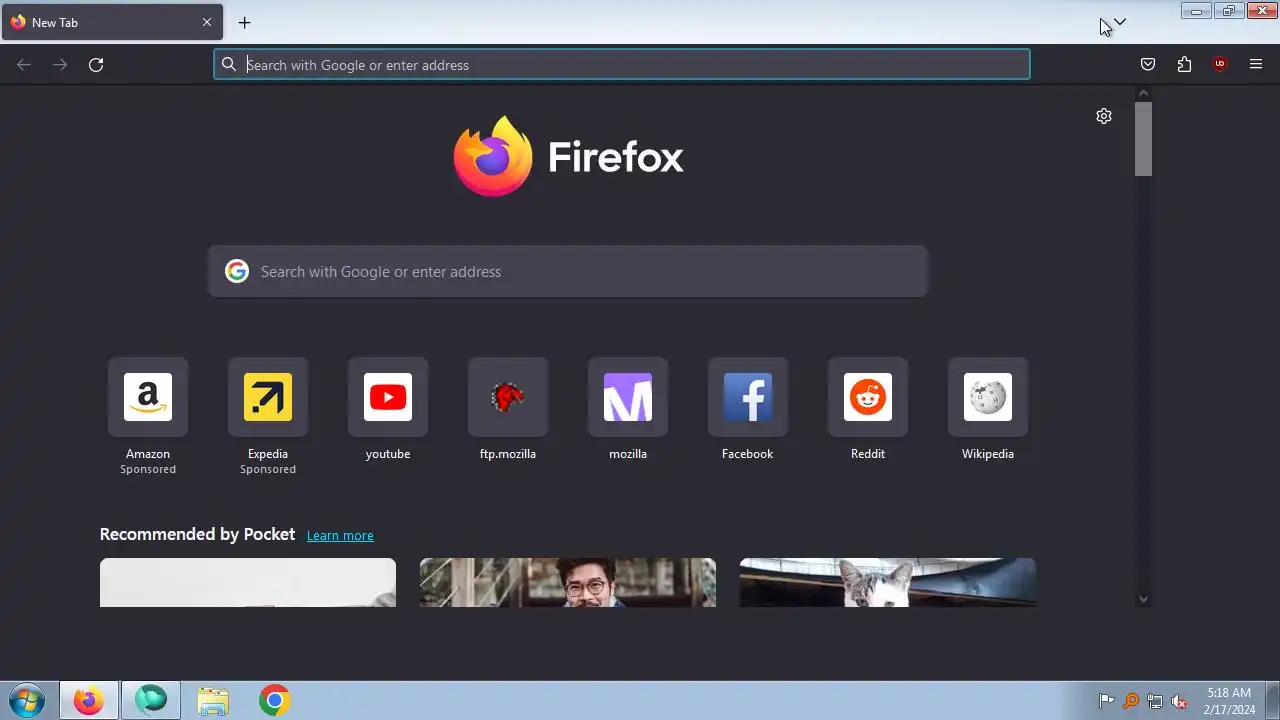
Task: Focus the address bar input field
Action: pos(621,65)
